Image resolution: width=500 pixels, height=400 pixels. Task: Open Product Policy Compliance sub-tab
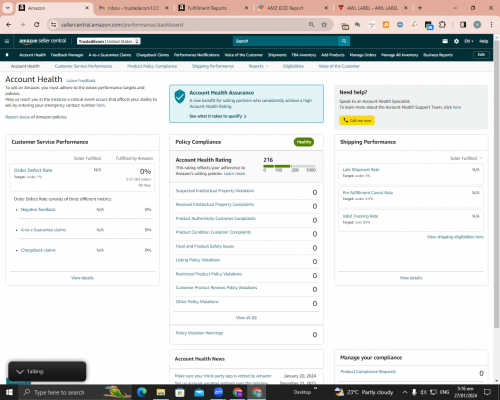(152, 66)
